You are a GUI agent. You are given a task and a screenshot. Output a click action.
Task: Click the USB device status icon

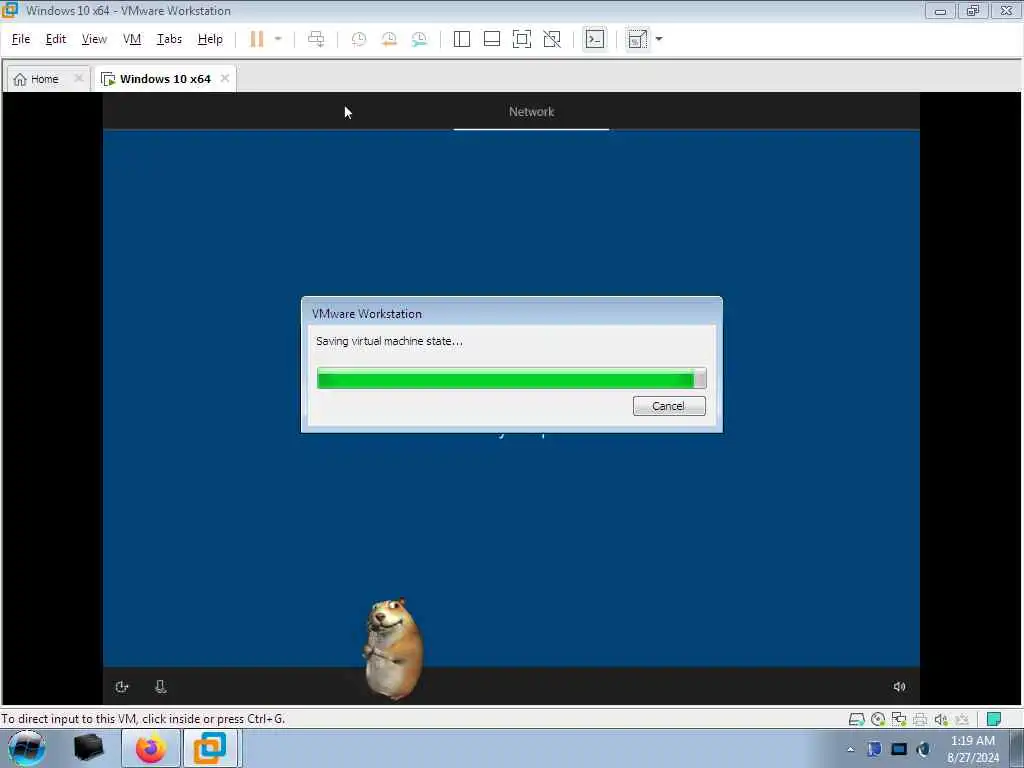coord(962,720)
